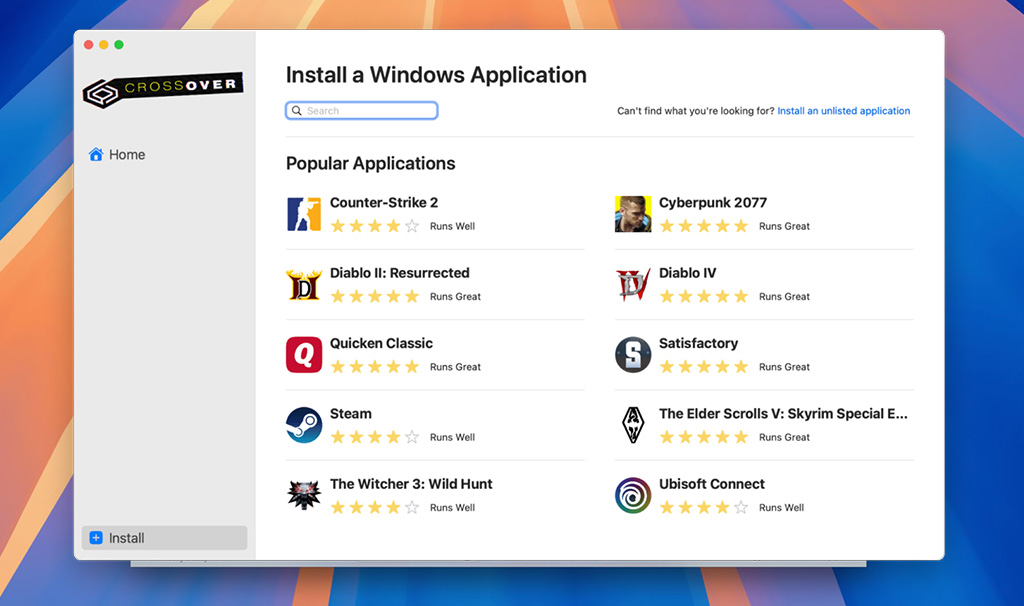Click the Cyberpunk 2077 app icon

coord(633,214)
